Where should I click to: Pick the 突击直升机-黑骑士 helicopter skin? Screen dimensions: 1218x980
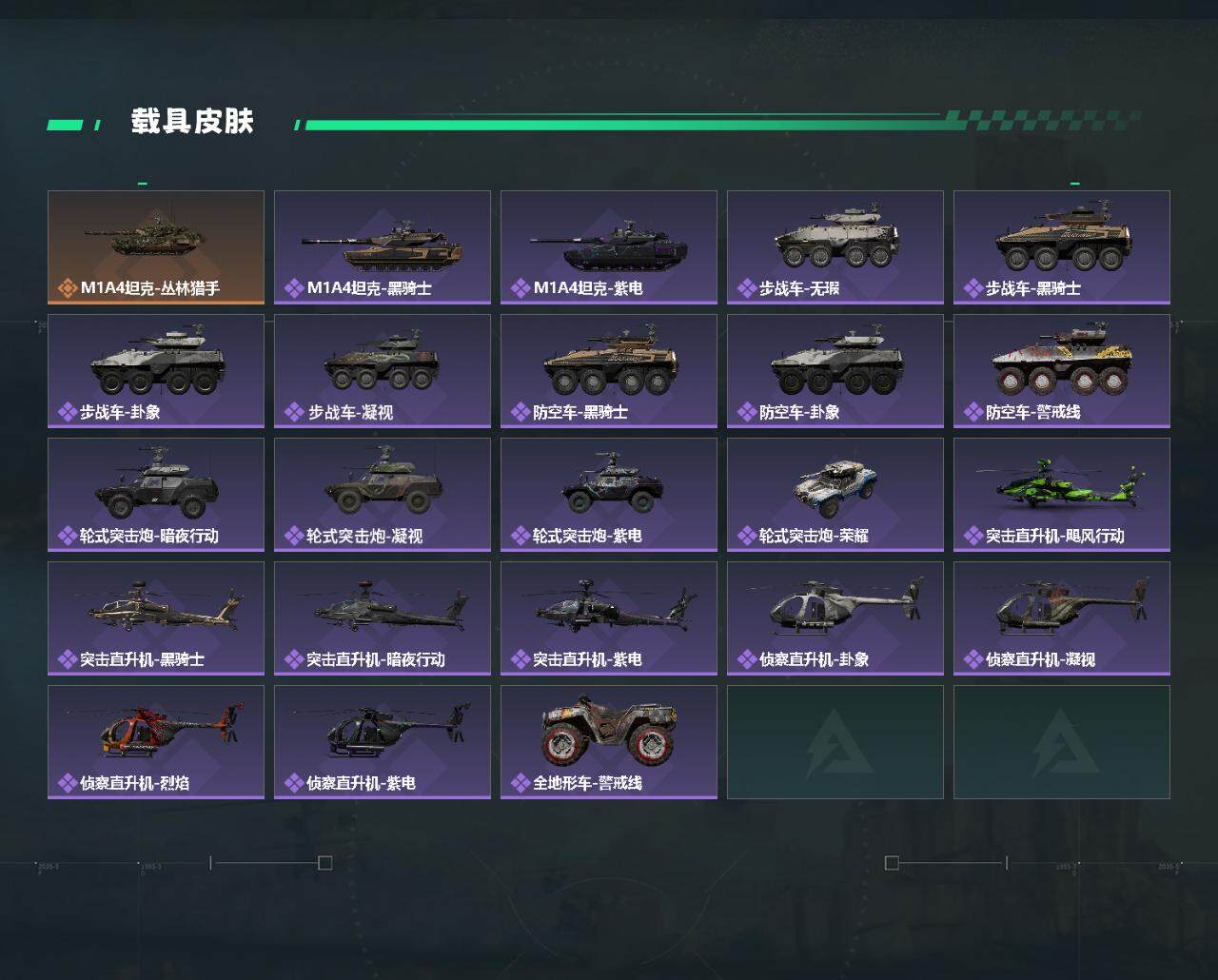(156, 618)
